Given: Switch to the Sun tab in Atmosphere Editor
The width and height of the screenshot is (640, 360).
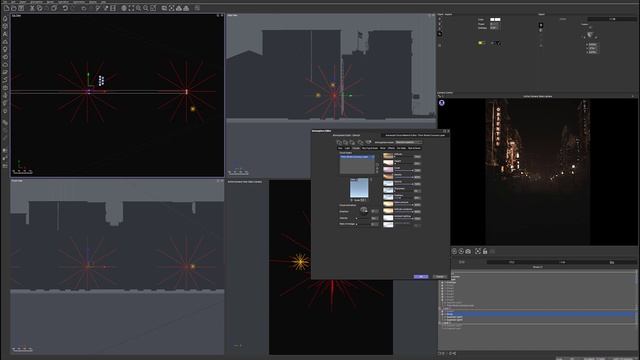Looking at the screenshot, I should click(340, 148).
